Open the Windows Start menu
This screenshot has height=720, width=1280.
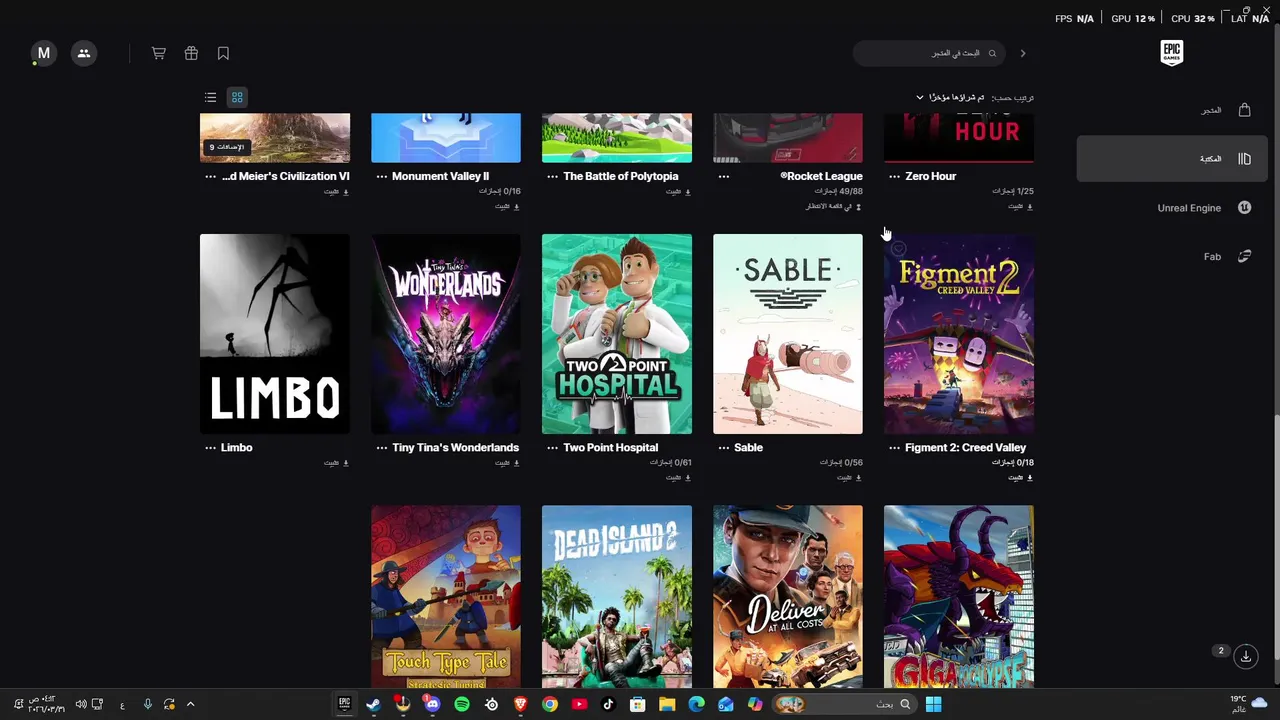[933, 704]
